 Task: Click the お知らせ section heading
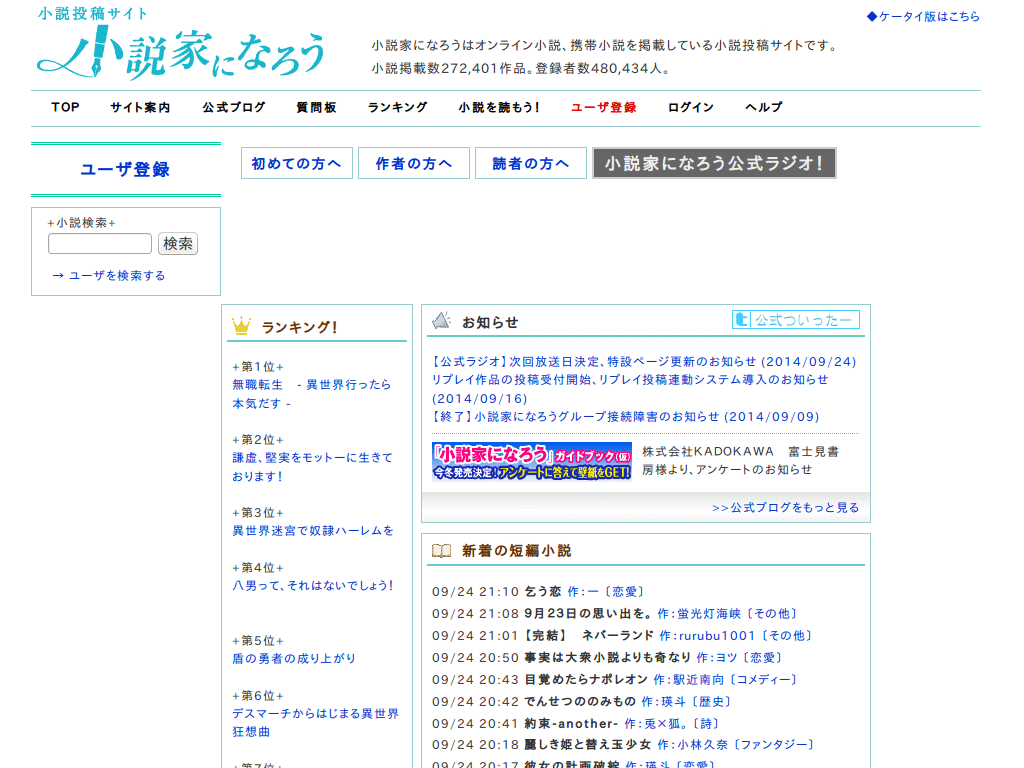tap(490, 323)
